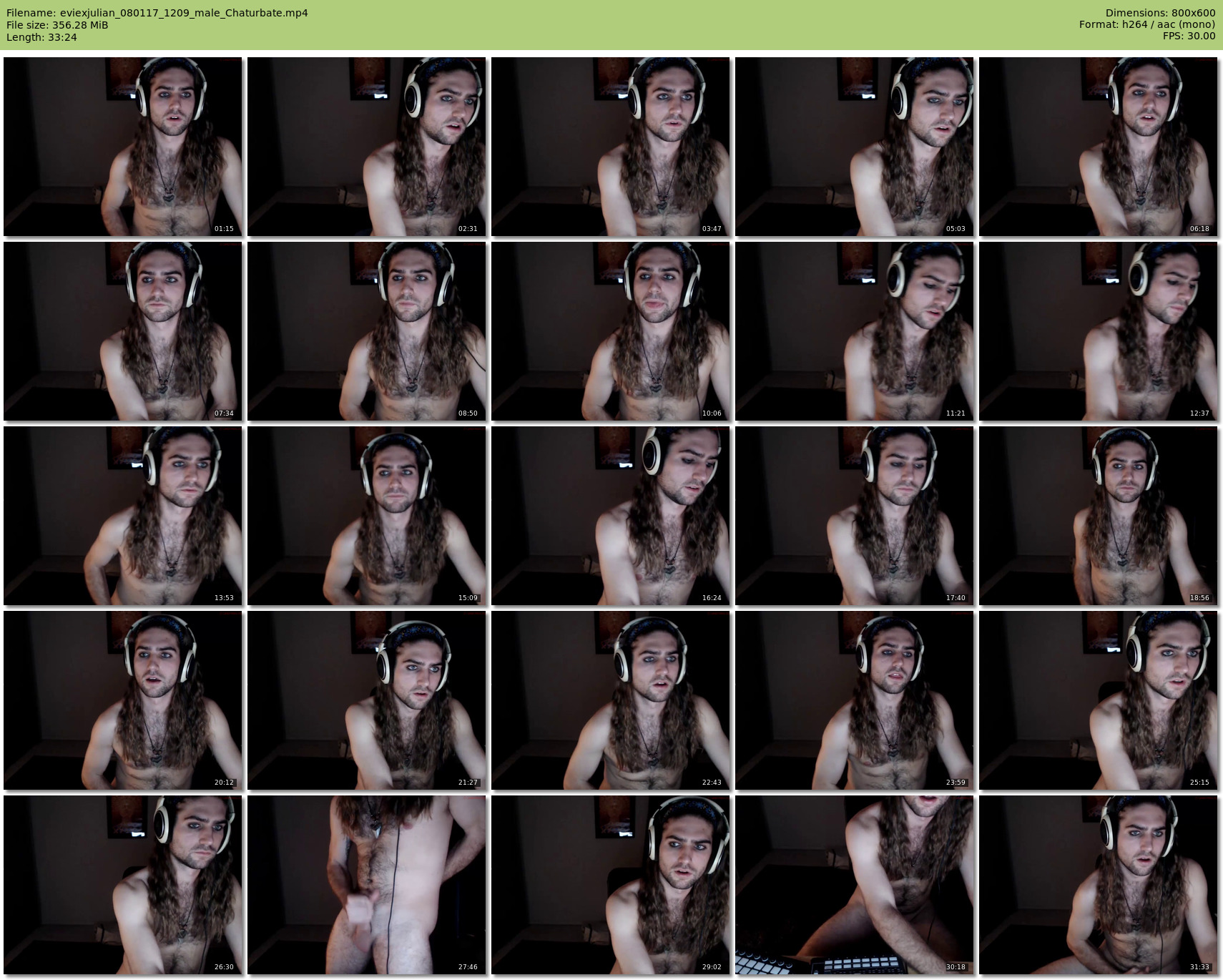Screen dimensions: 1223x980
Task: Click the Filename text in the header
Action: tap(157, 13)
